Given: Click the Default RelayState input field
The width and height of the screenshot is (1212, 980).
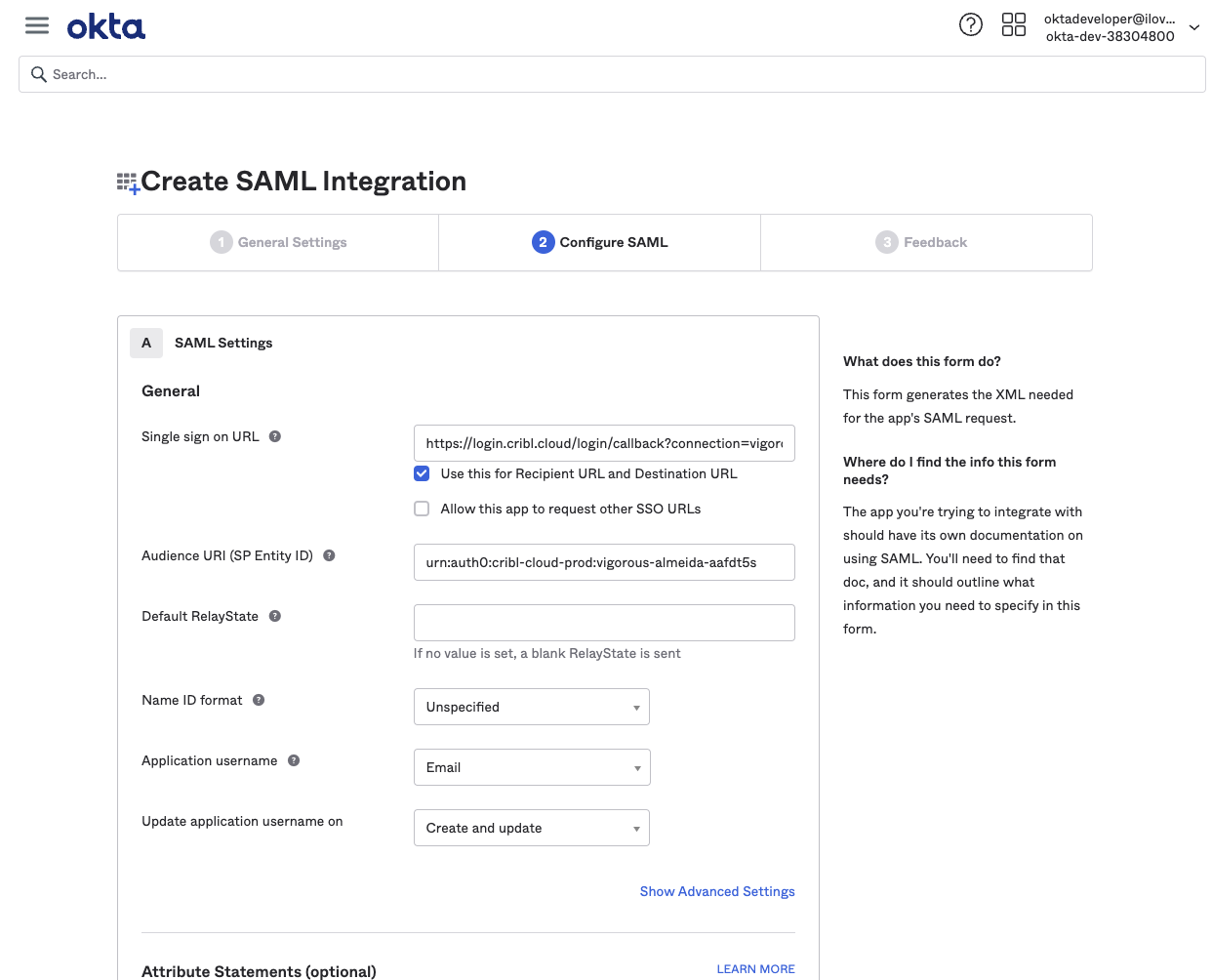Looking at the screenshot, I should click(603, 622).
